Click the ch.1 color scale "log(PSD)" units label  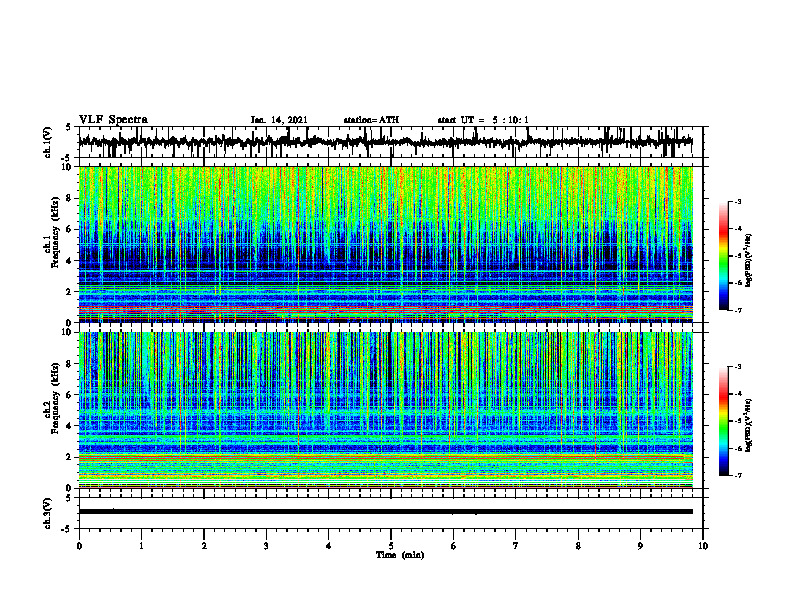(x=749, y=261)
